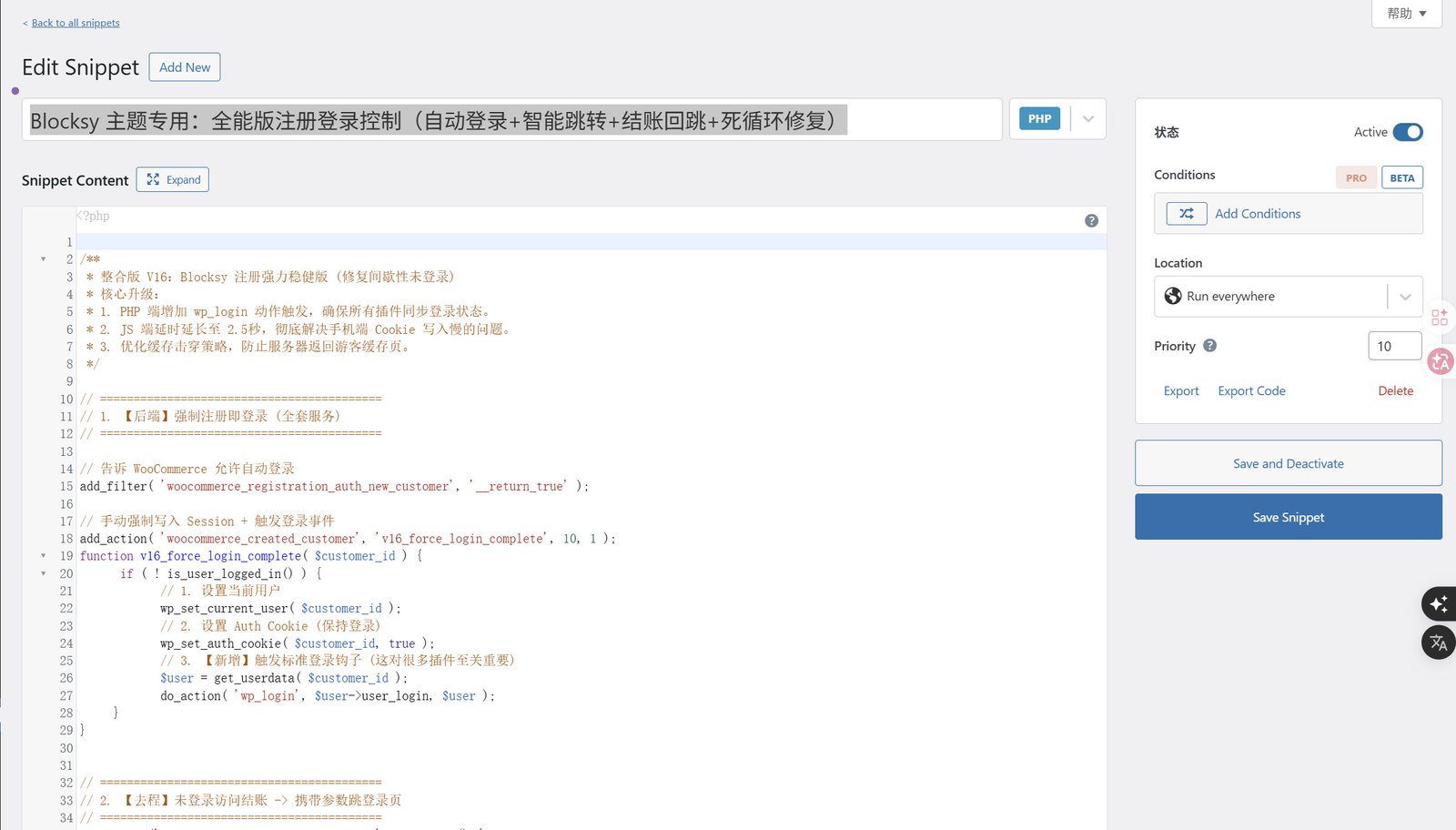Screen dimensions: 1456x830
Task: Click the dark translate floating button
Action: (x=1438, y=643)
